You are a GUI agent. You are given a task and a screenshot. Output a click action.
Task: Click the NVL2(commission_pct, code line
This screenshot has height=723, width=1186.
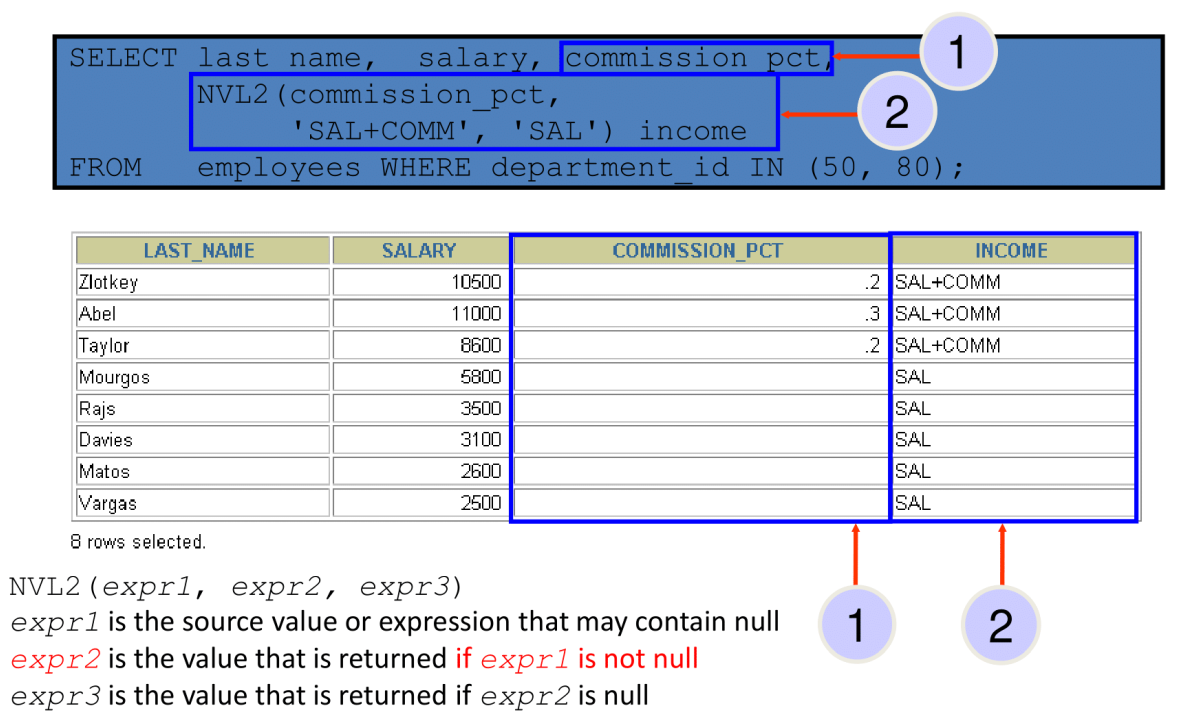(x=378, y=95)
